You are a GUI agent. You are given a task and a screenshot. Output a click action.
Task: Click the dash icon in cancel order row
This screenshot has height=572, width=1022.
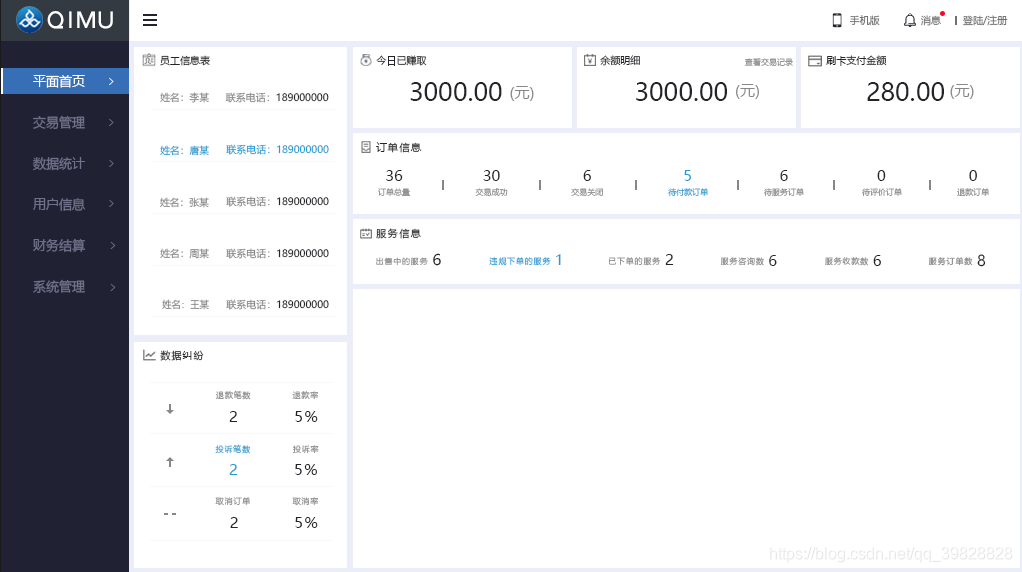(169, 514)
